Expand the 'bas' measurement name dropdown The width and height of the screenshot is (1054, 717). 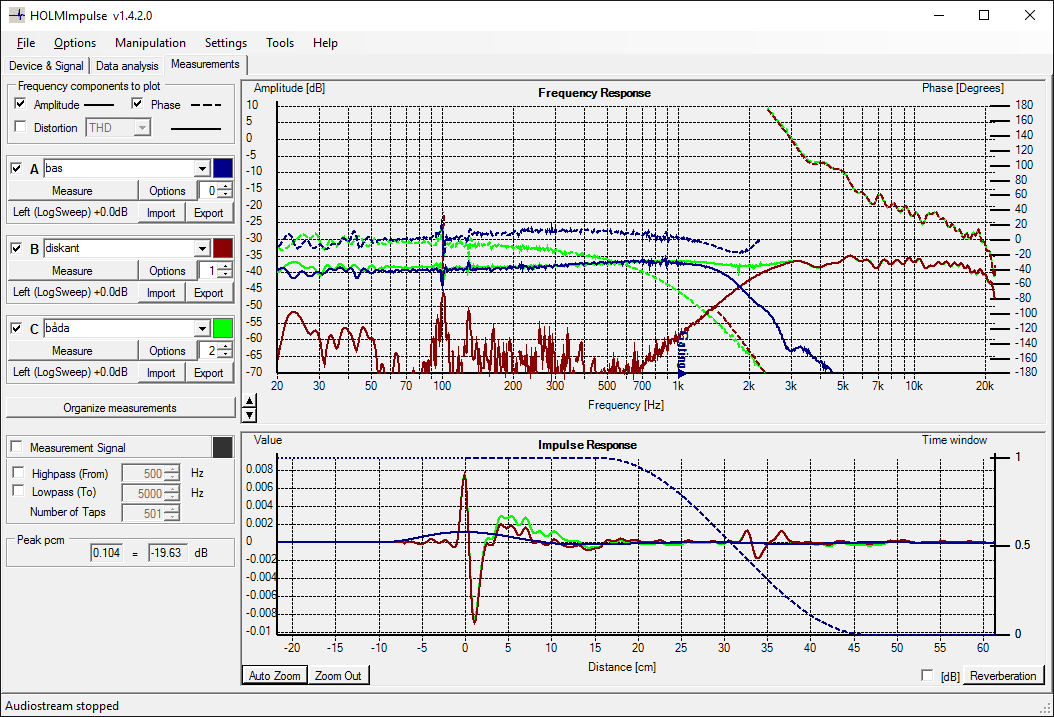click(x=202, y=168)
